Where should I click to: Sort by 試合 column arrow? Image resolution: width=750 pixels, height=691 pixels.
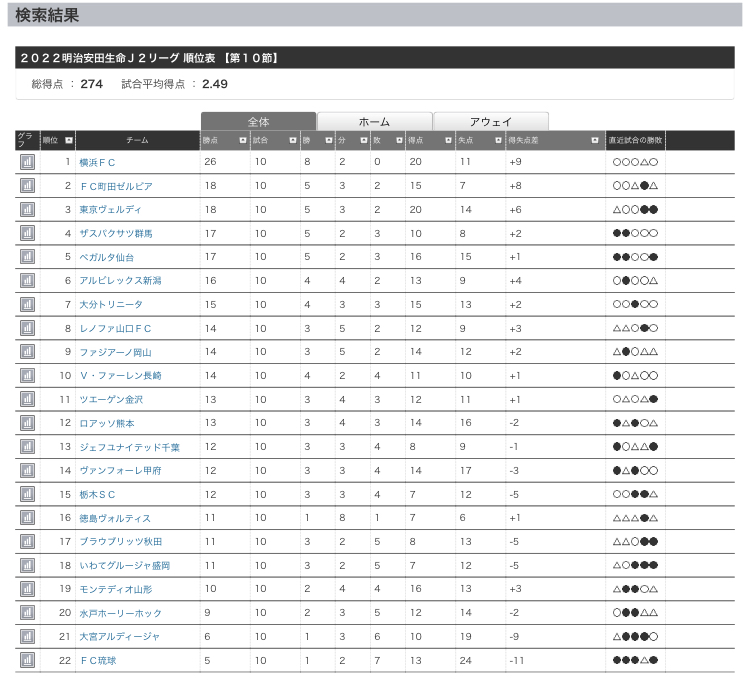pyautogui.click(x=292, y=141)
